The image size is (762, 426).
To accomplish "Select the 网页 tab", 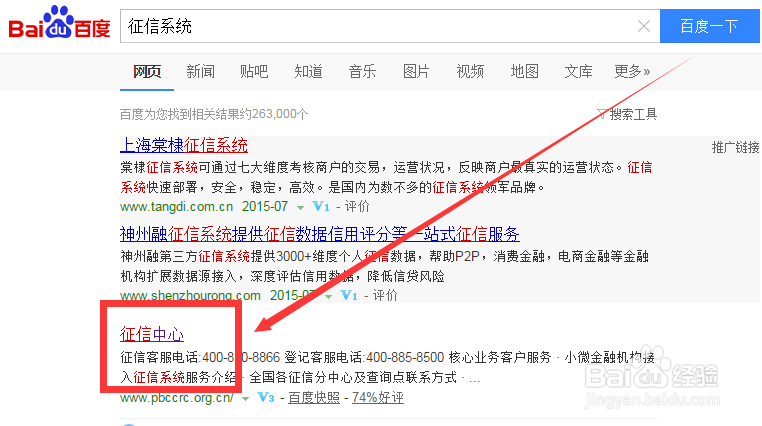I will (x=147, y=71).
